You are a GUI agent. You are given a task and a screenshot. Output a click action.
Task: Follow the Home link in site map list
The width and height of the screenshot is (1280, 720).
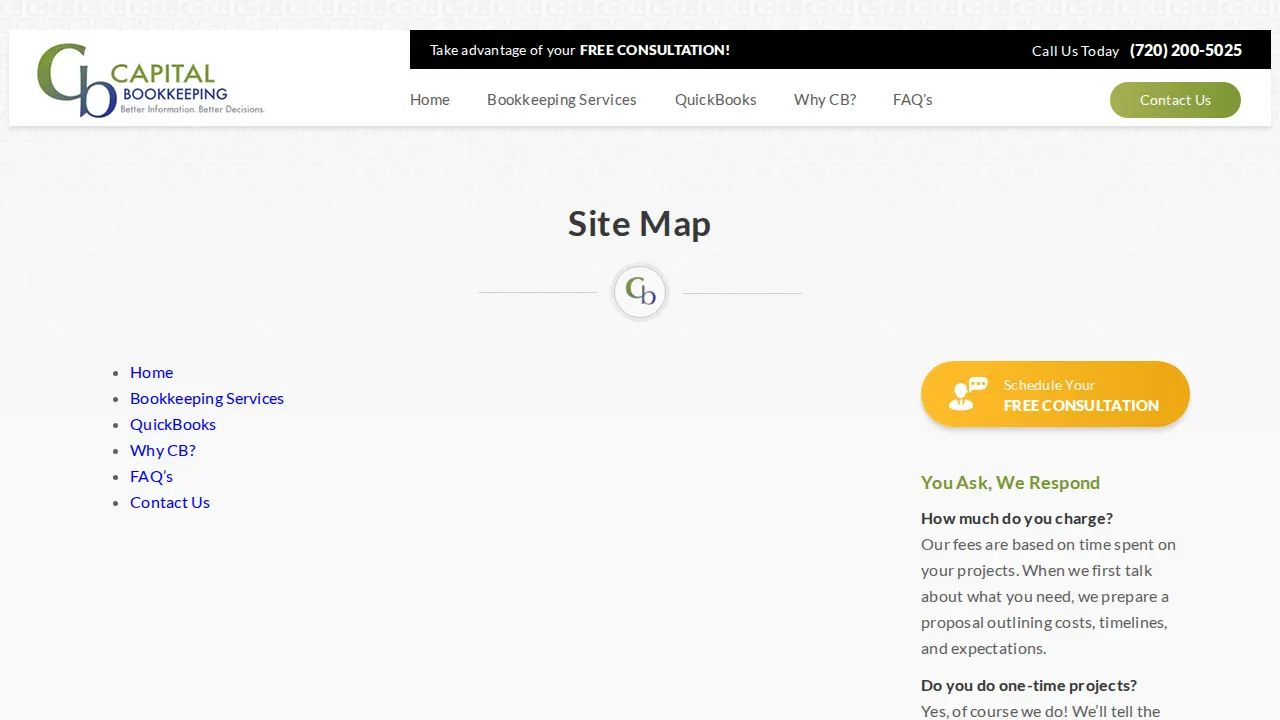pos(152,372)
